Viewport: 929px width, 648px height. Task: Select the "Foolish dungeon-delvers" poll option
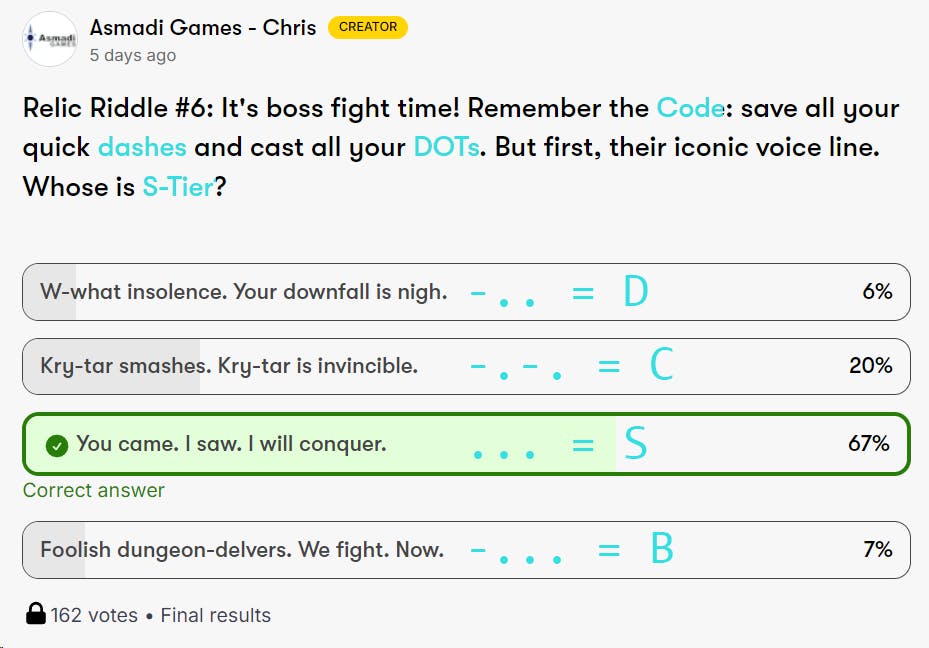(242, 549)
